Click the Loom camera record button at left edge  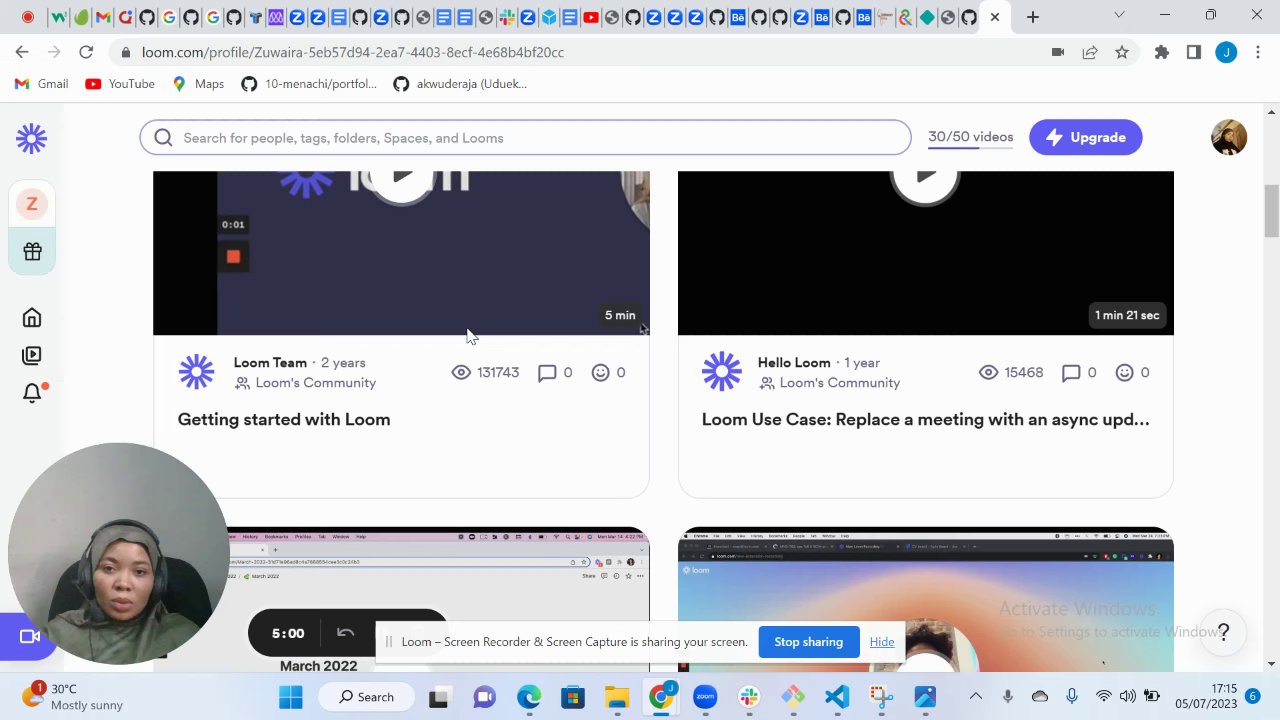(29, 637)
